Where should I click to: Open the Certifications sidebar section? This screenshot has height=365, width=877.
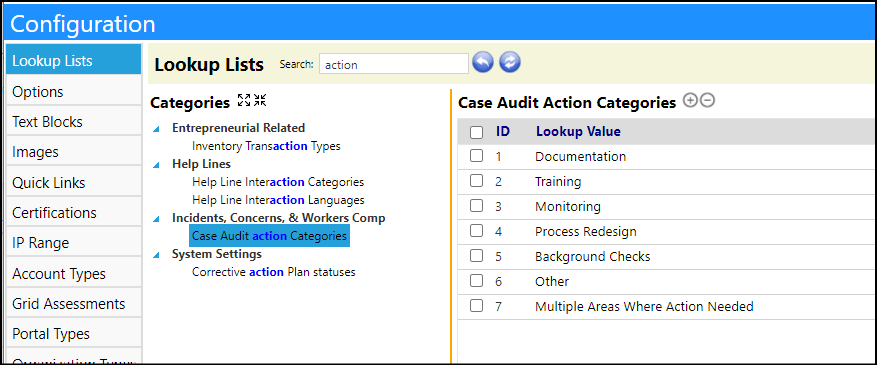pyautogui.click(x=73, y=212)
